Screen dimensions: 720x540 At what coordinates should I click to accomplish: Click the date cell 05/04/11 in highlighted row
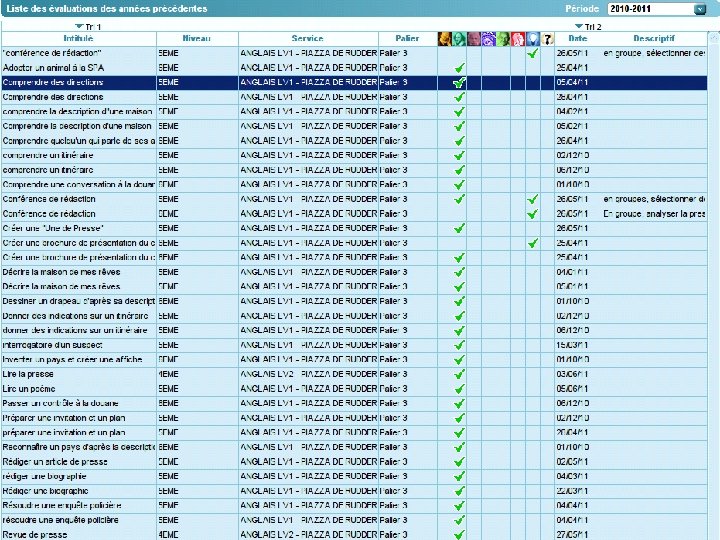pos(573,83)
